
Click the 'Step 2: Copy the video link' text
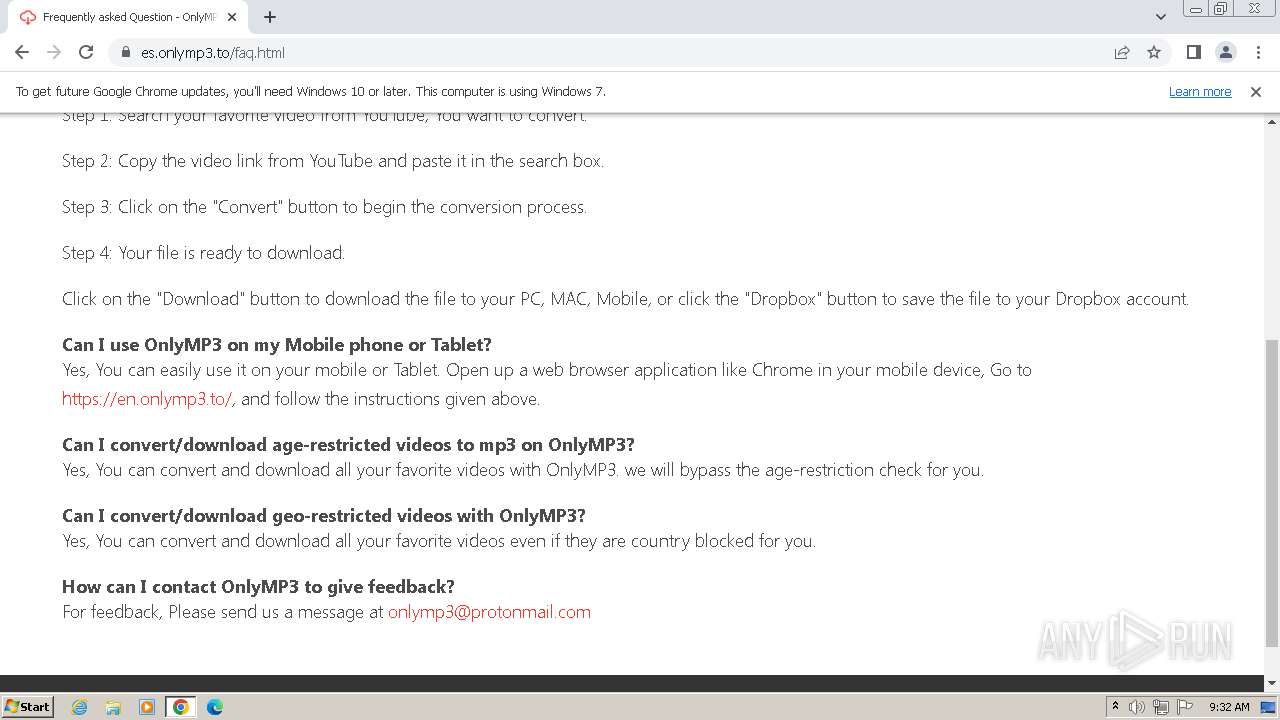(333, 161)
